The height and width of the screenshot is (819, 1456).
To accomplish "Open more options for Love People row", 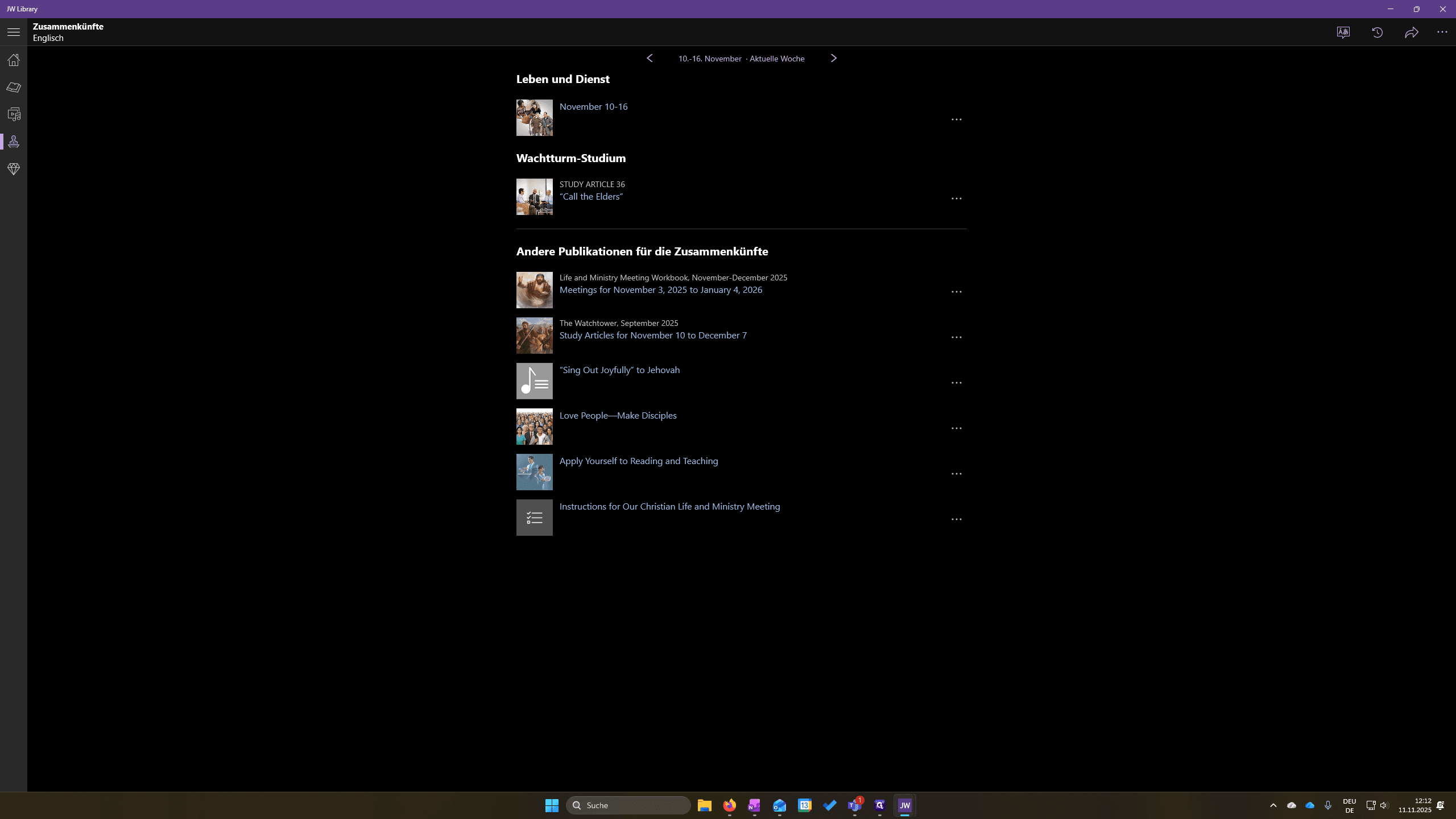I will [957, 428].
